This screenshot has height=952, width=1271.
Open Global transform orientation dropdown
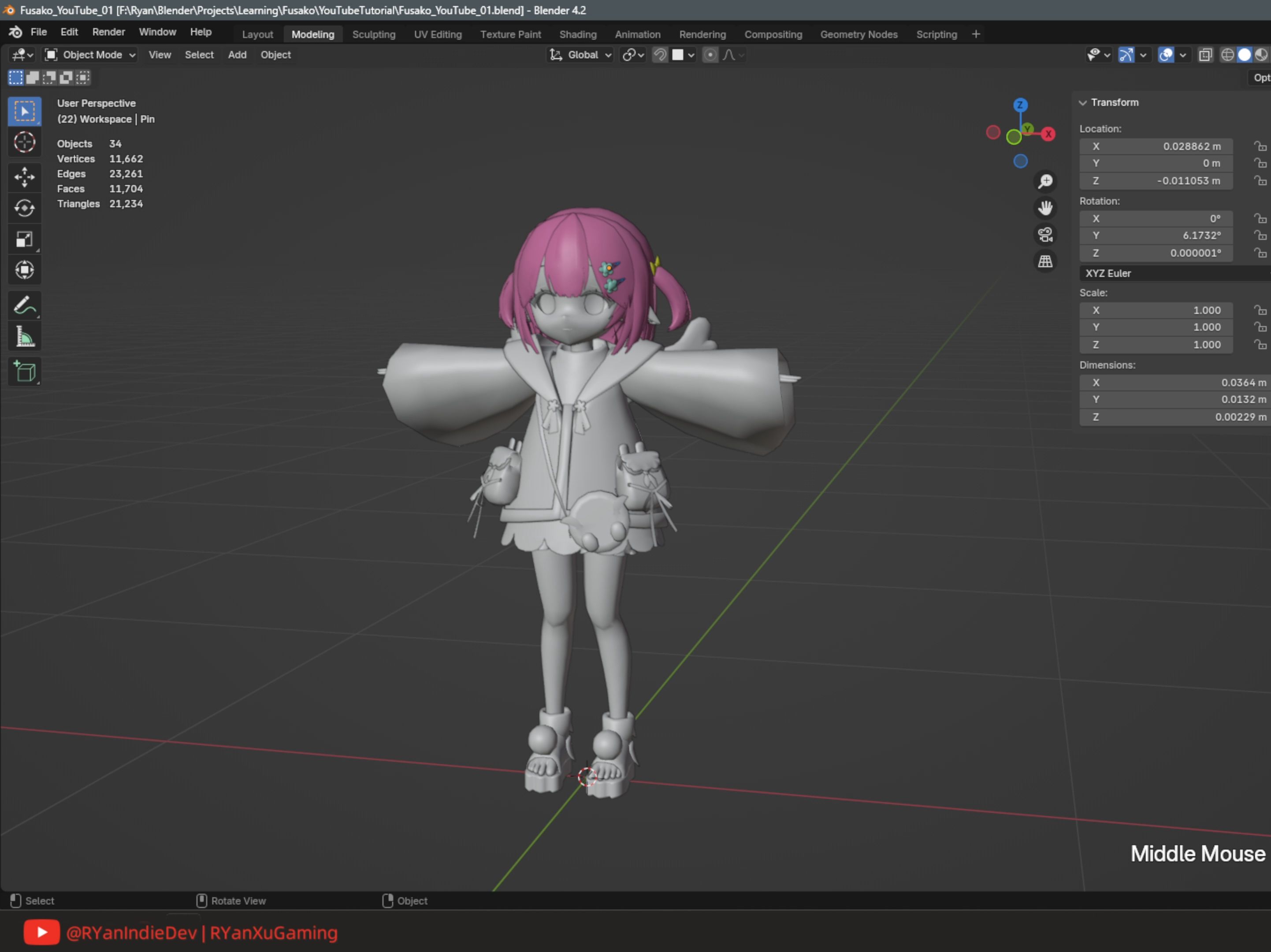581,55
